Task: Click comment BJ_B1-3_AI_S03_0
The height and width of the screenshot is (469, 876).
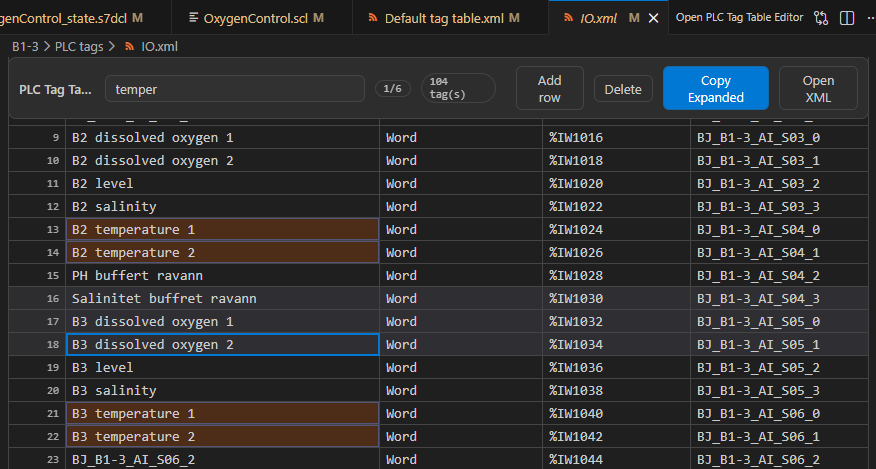Action: tap(758, 138)
